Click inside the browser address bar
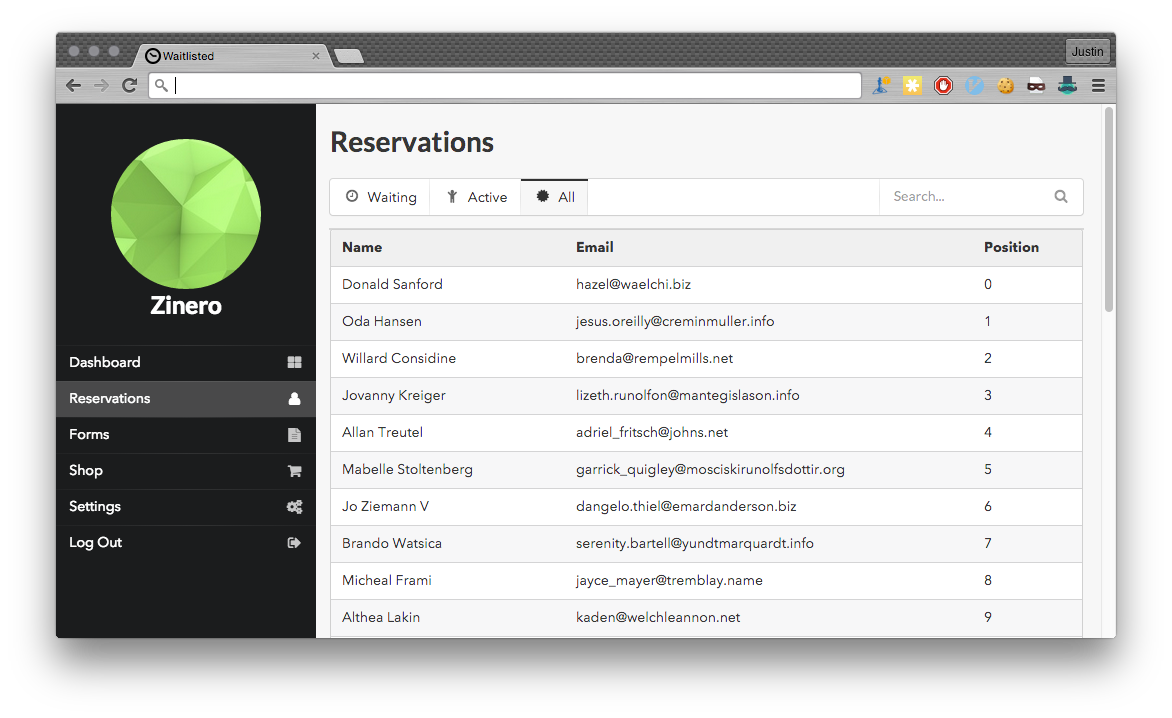 coord(500,85)
